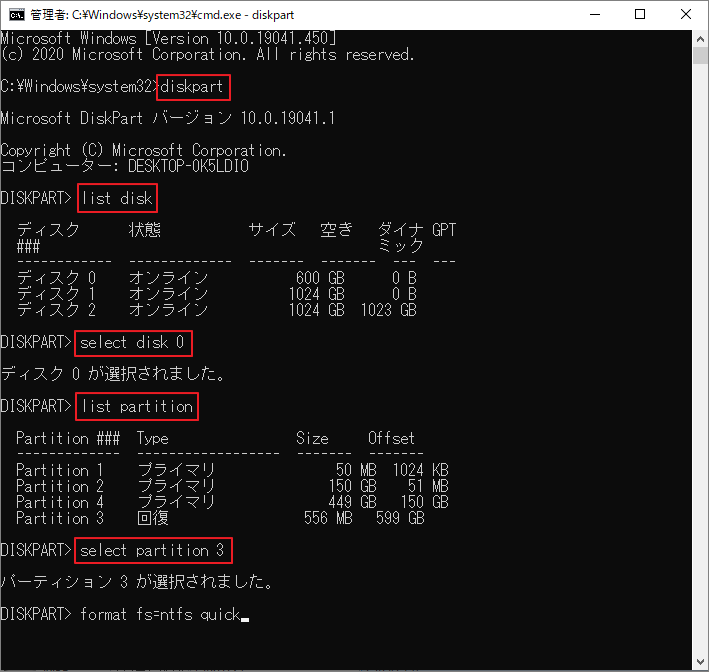Click the '回復' partition type text

pyautogui.click(x=153, y=518)
